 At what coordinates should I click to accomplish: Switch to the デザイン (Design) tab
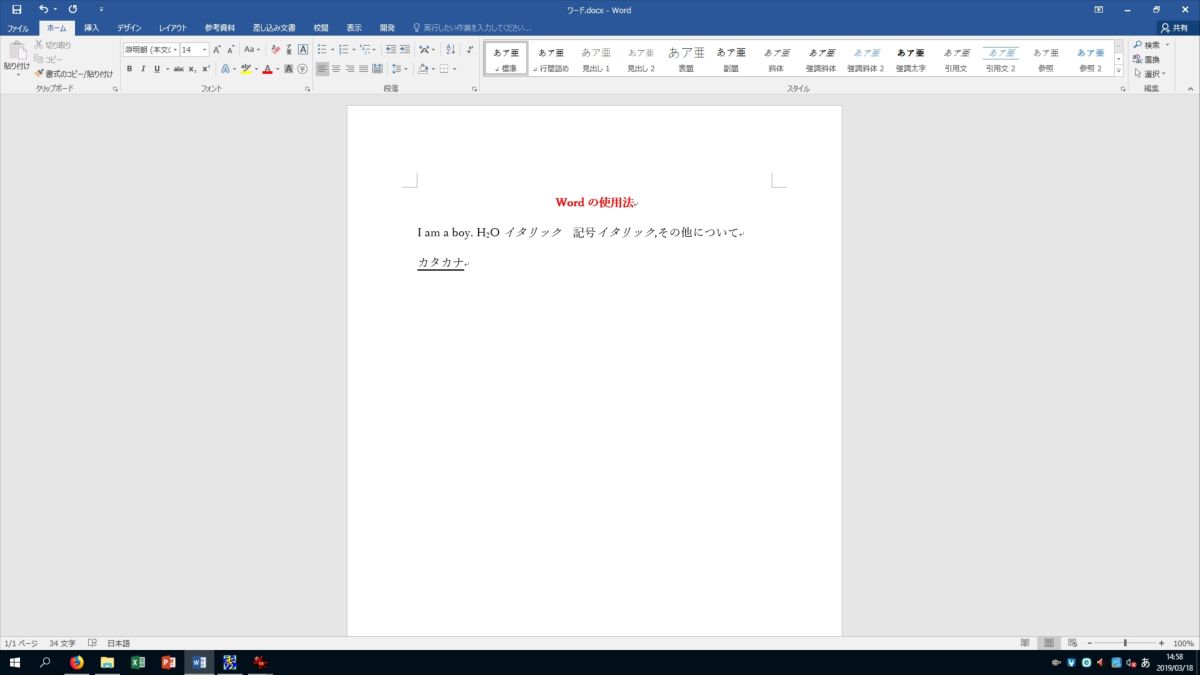tap(129, 28)
